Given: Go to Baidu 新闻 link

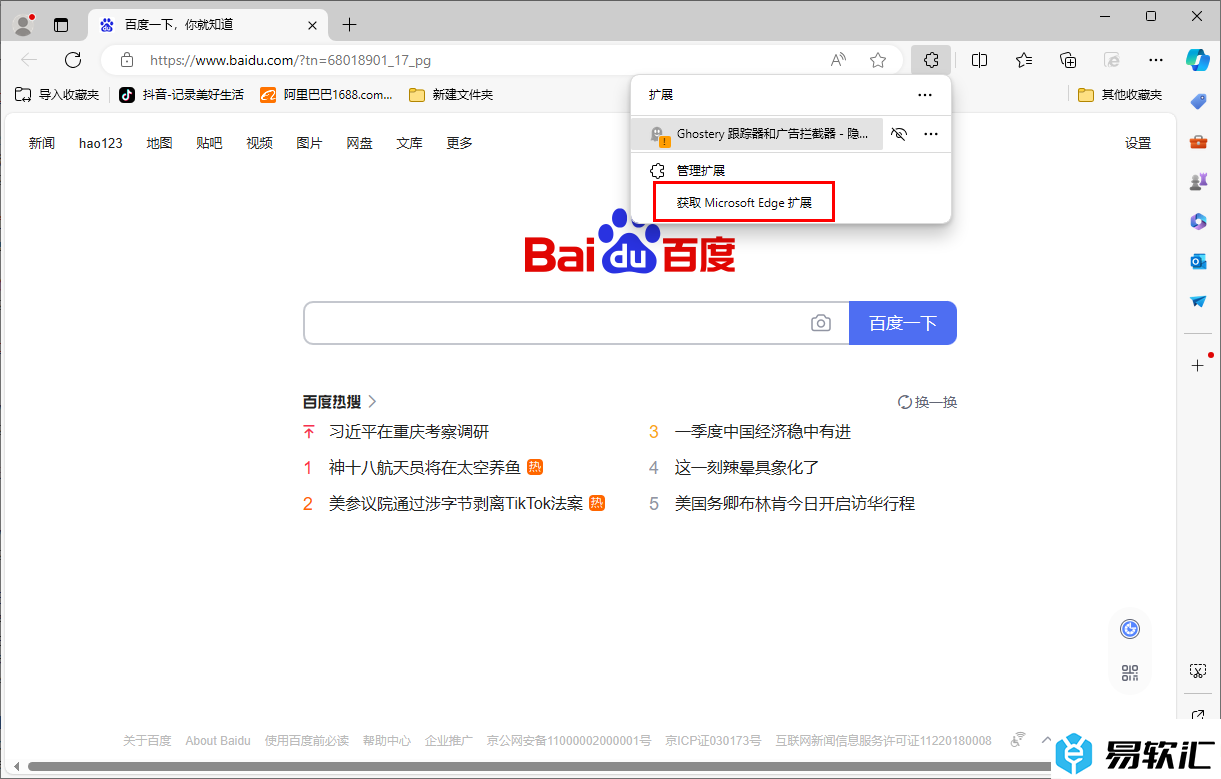Looking at the screenshot, I should (42, 143).
